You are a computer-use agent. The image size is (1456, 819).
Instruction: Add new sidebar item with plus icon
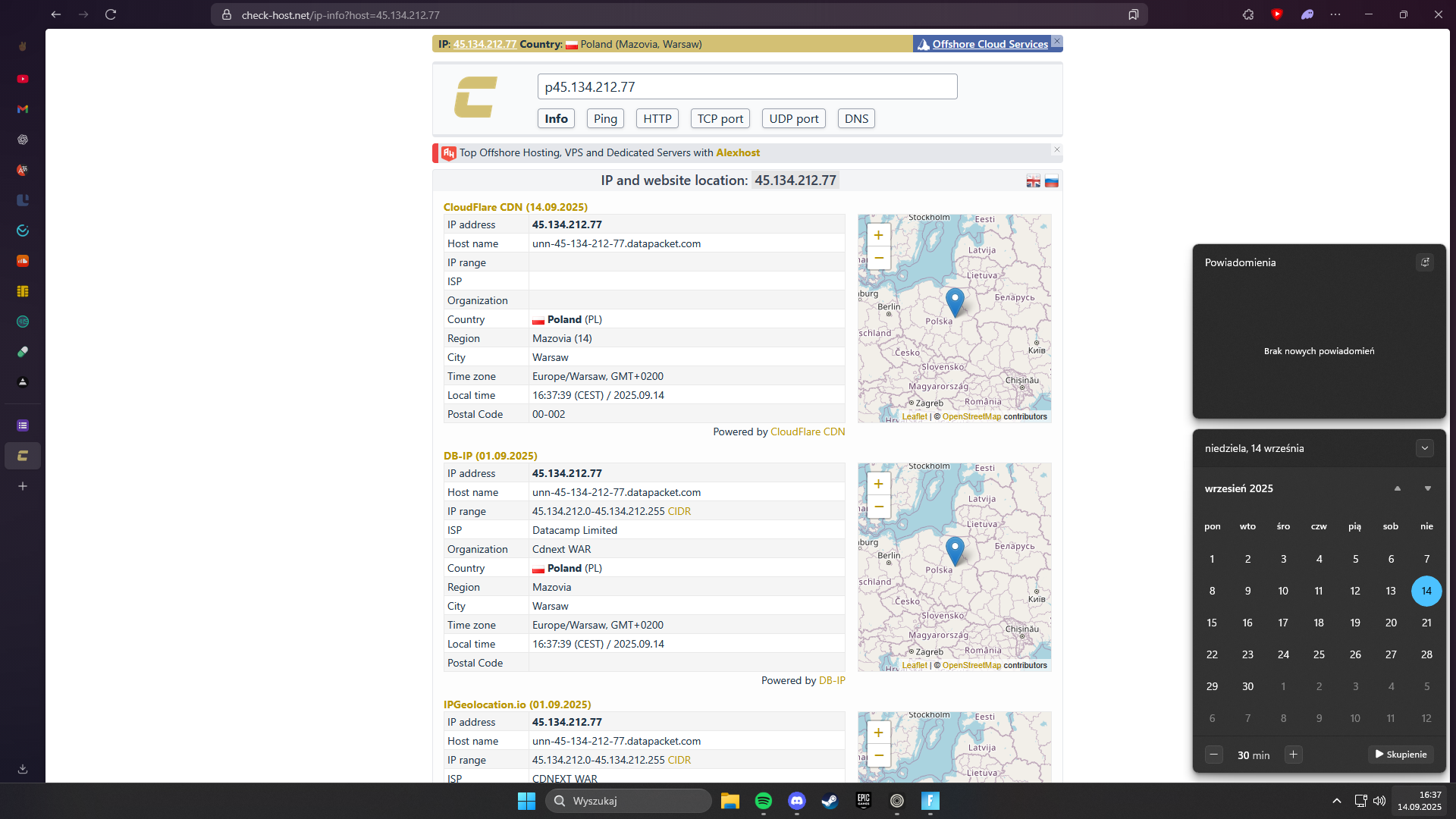click(x=23, y=486)
